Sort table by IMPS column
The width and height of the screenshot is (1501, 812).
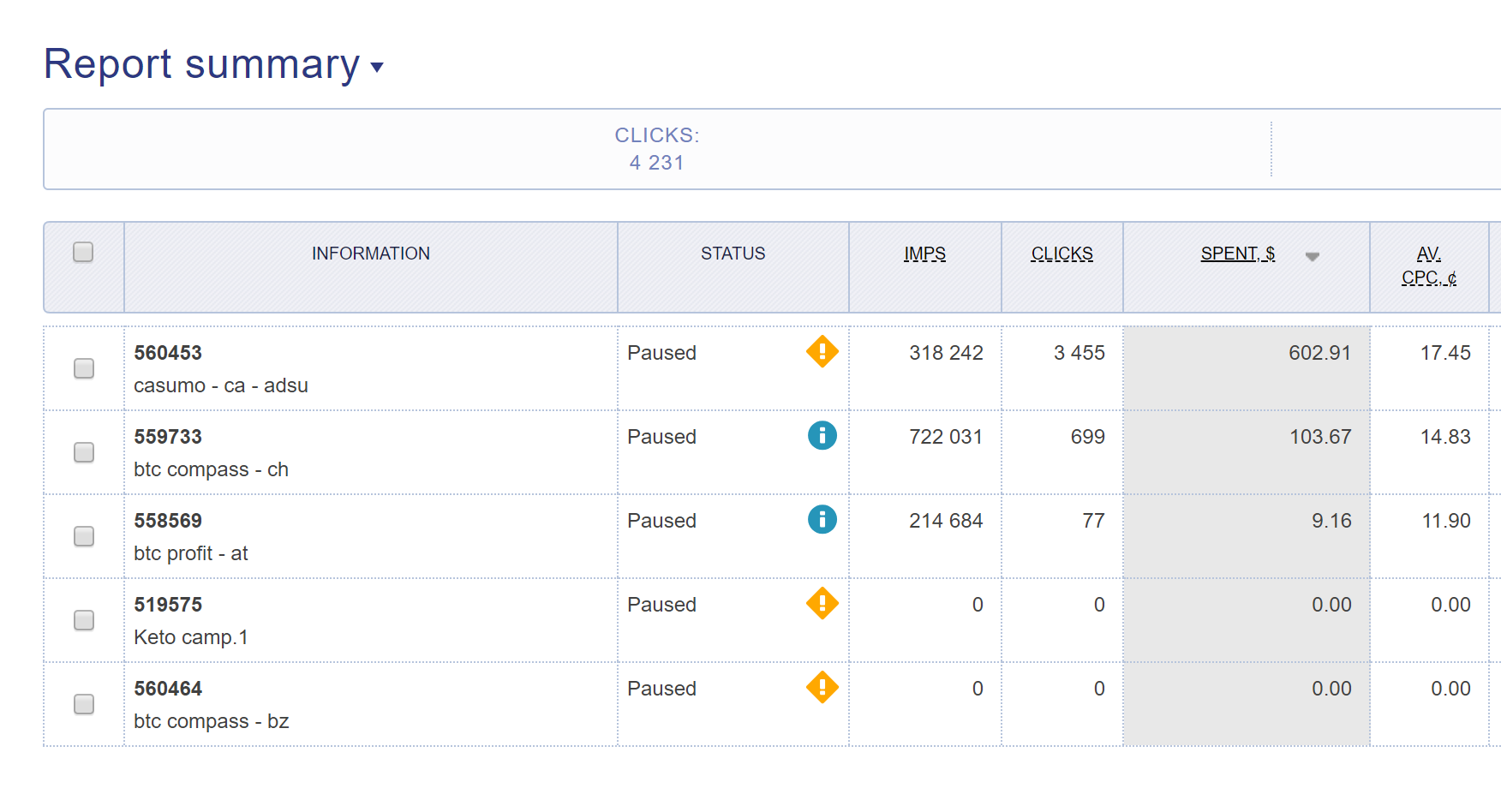(x=924, y=254)
